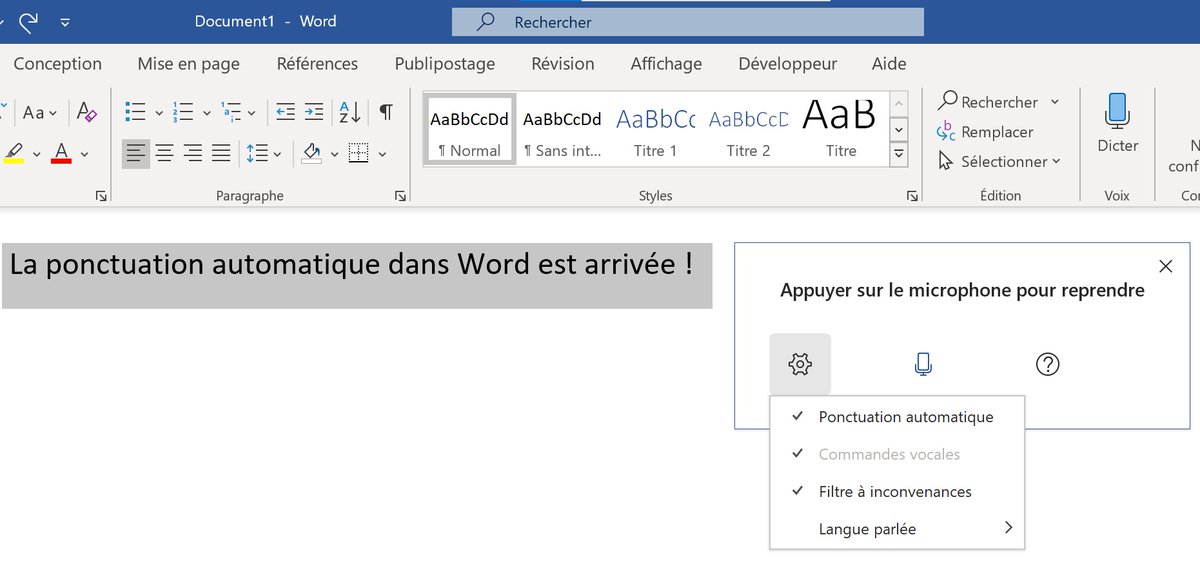This screenshot has height=564, width=1200.
Task: Expand the full styles gallery
Action: (898, 154)
